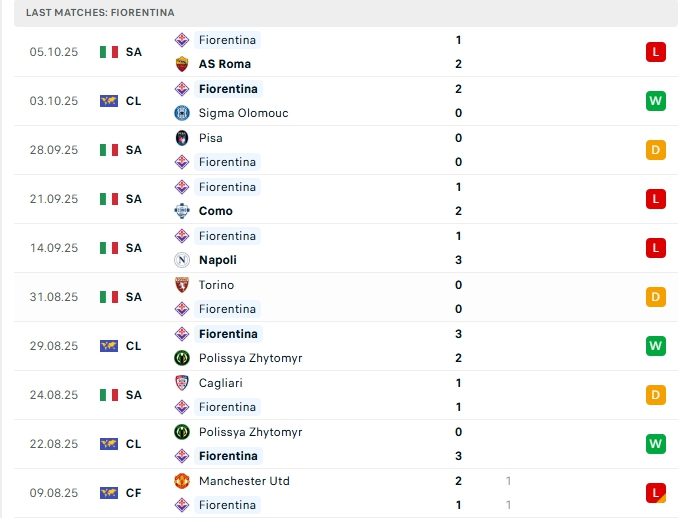Open the AS Roma team link
This screenshot has width=686, height=518.
pos(224,64)
